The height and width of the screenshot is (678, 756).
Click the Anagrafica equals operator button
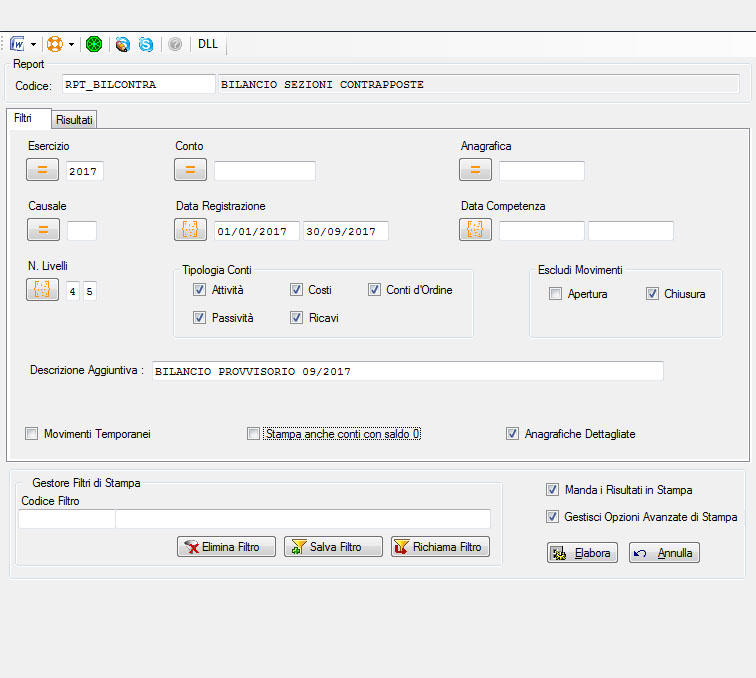coord(475,170)
